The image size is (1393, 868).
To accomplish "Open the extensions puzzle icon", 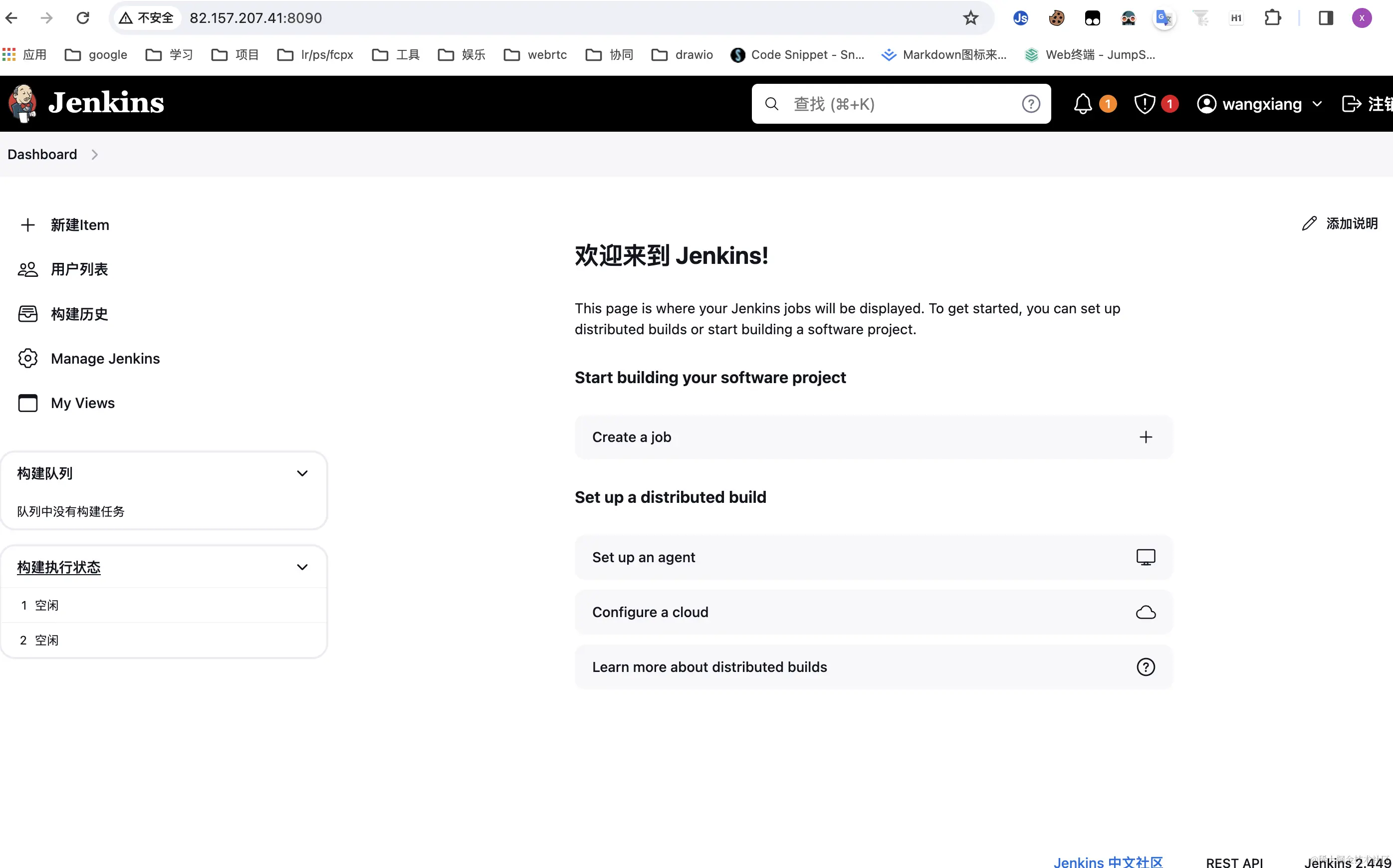I will pyautogui.click(x=1272, y=18).
